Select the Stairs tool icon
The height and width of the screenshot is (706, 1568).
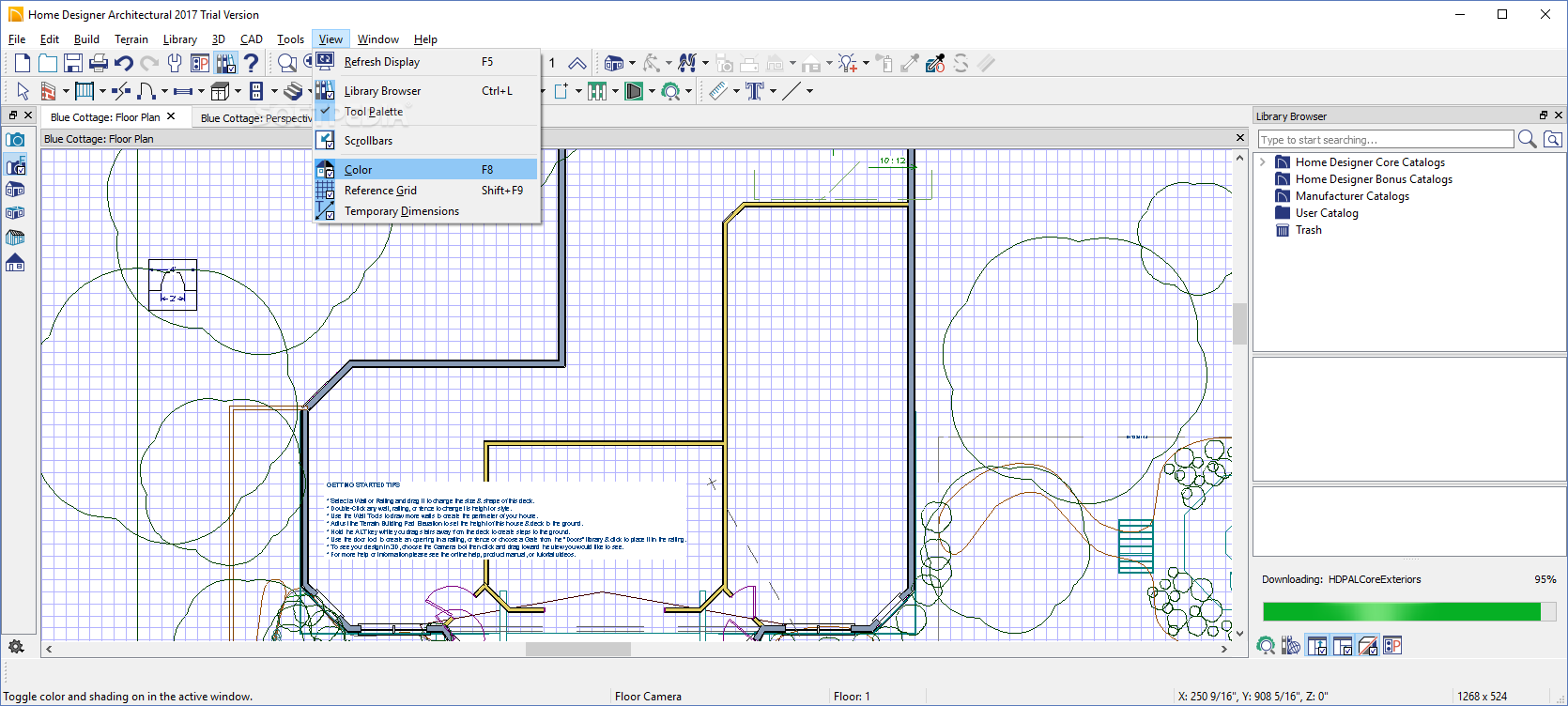[x=293, y=91]
